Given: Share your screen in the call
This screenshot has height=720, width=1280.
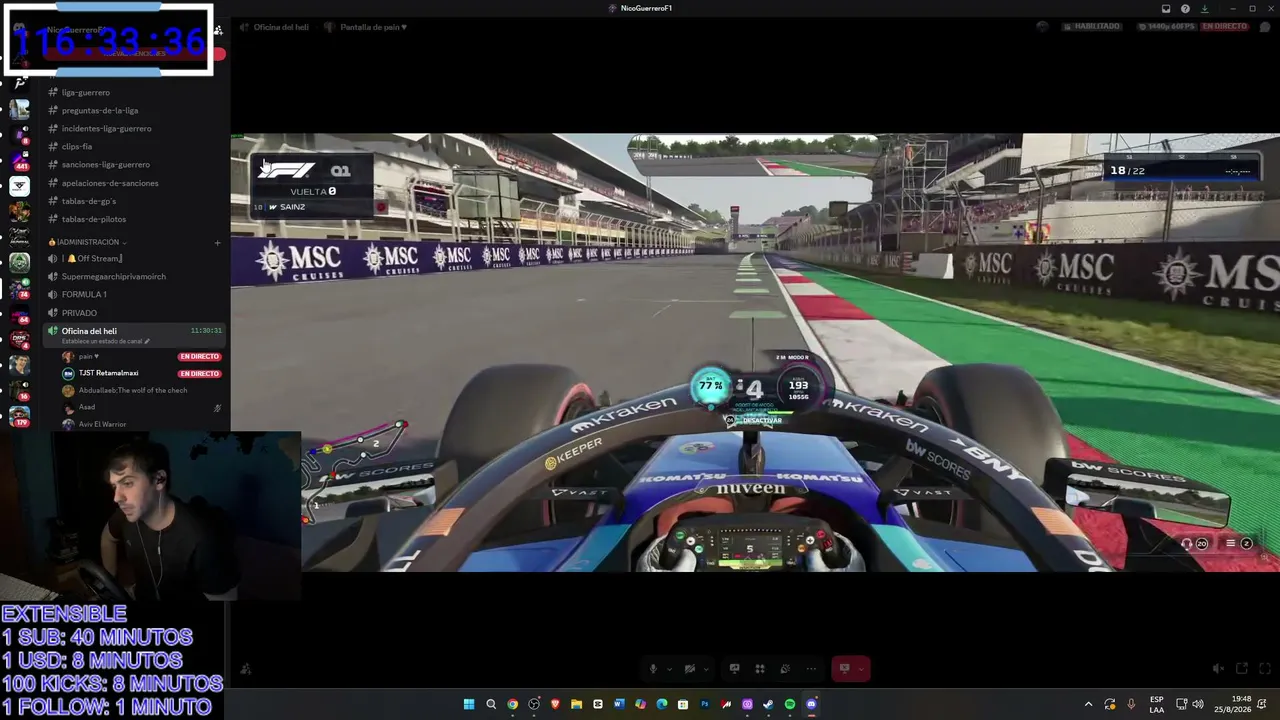Looking at the screenshot, I should [734, 669].
